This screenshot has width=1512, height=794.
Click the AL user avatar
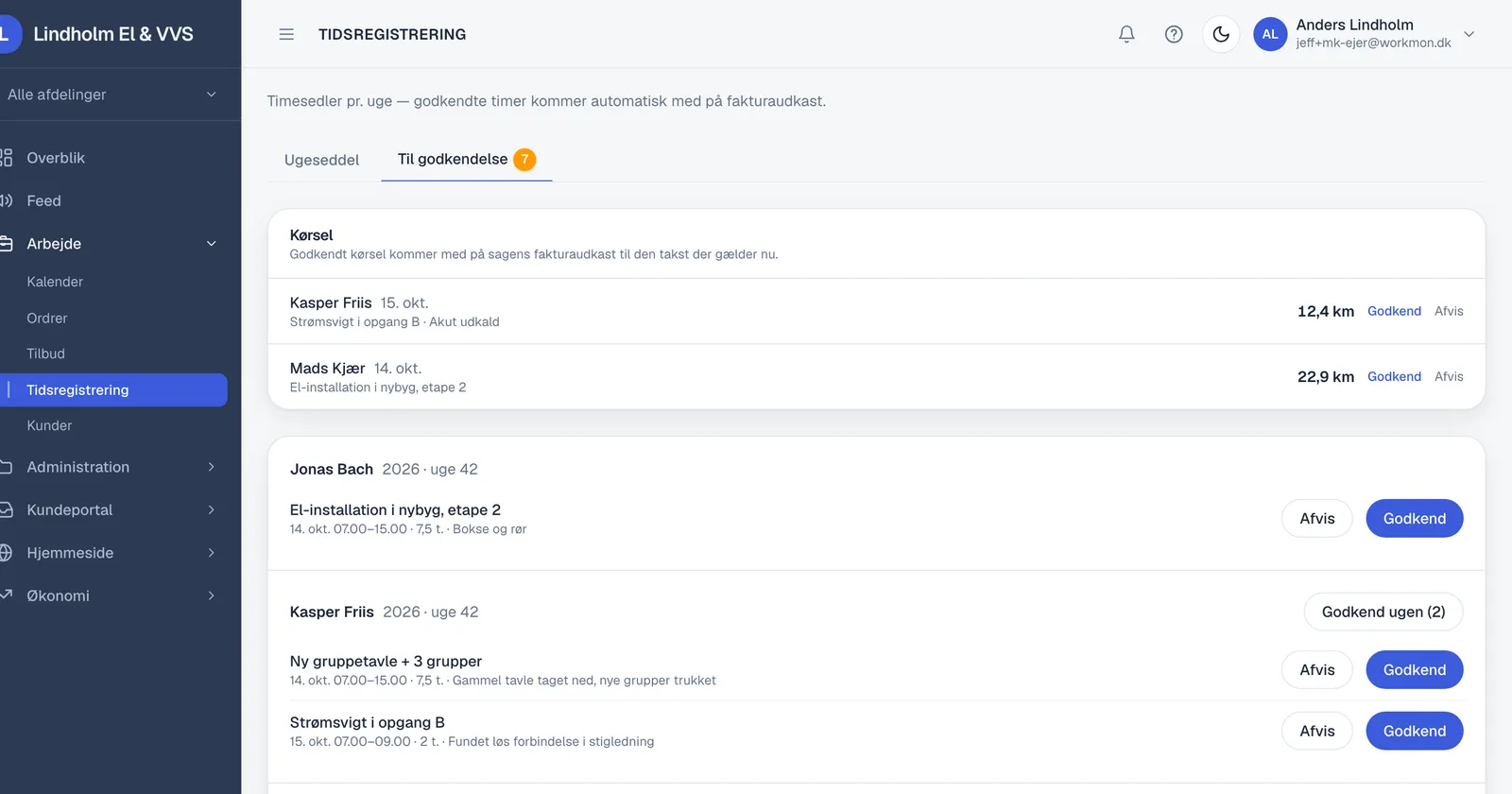(1270, 34)
